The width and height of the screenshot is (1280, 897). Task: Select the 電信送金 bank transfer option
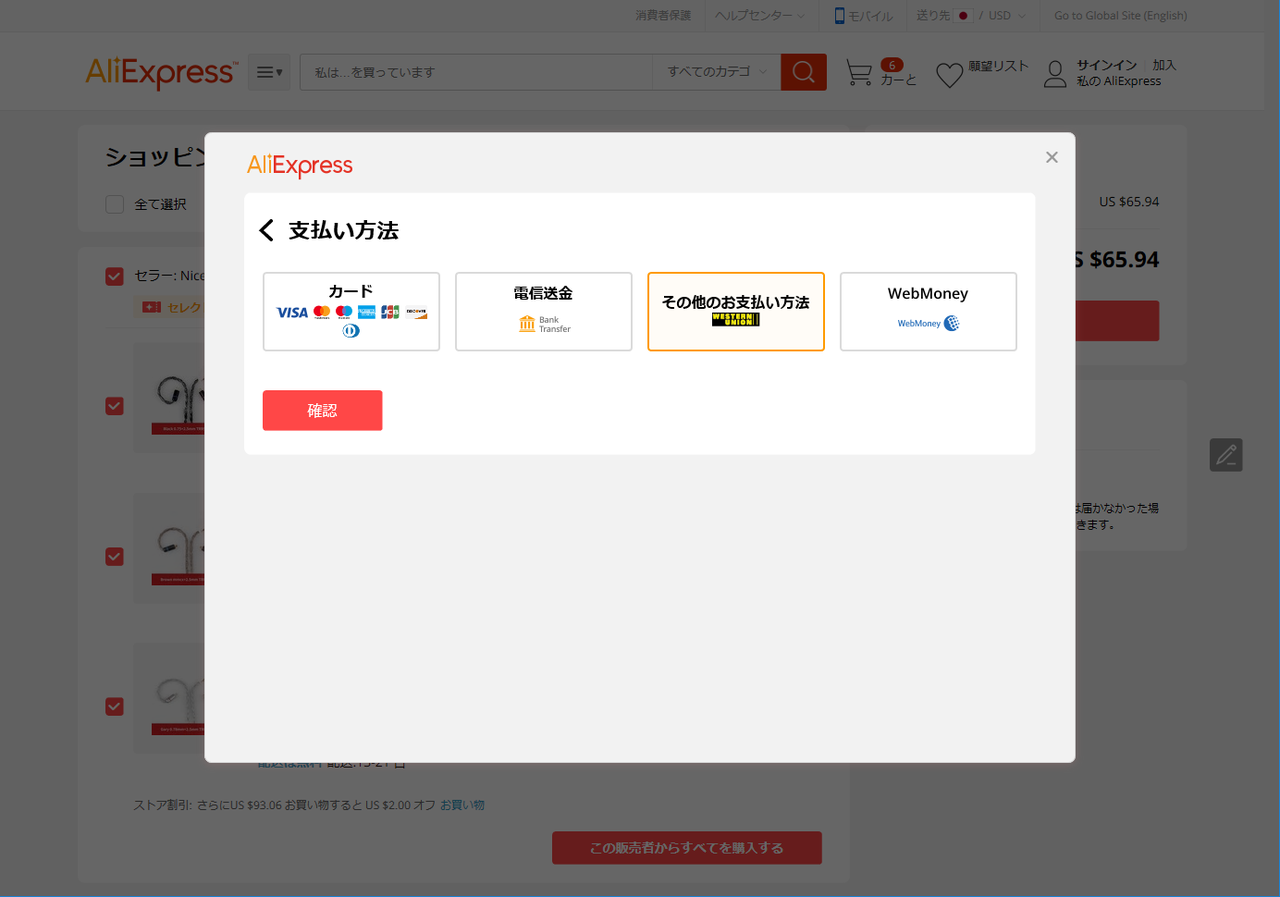(543, 311)
